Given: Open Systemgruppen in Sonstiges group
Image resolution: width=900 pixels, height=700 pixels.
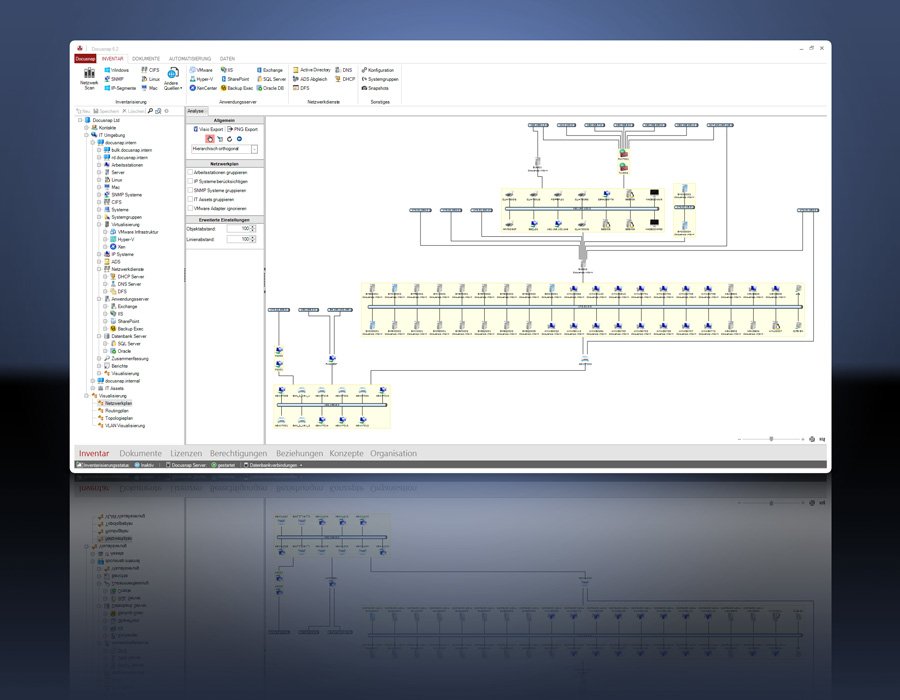Looking at the screenshot, I should [380, 79].
